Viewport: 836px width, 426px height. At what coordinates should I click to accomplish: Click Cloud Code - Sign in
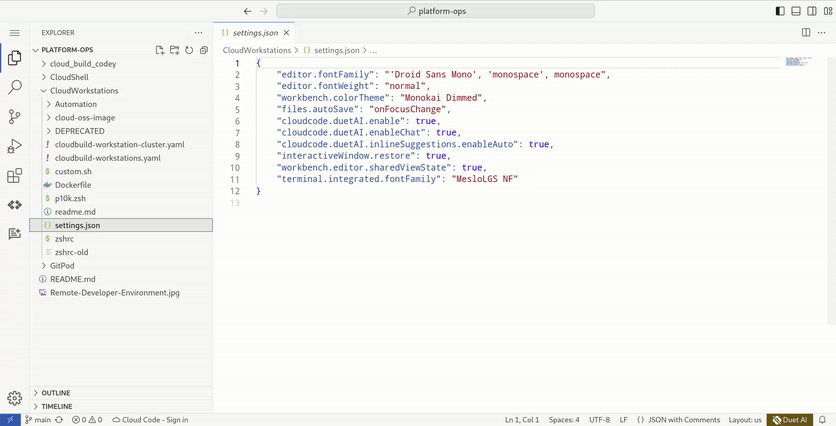pos(150,420)
